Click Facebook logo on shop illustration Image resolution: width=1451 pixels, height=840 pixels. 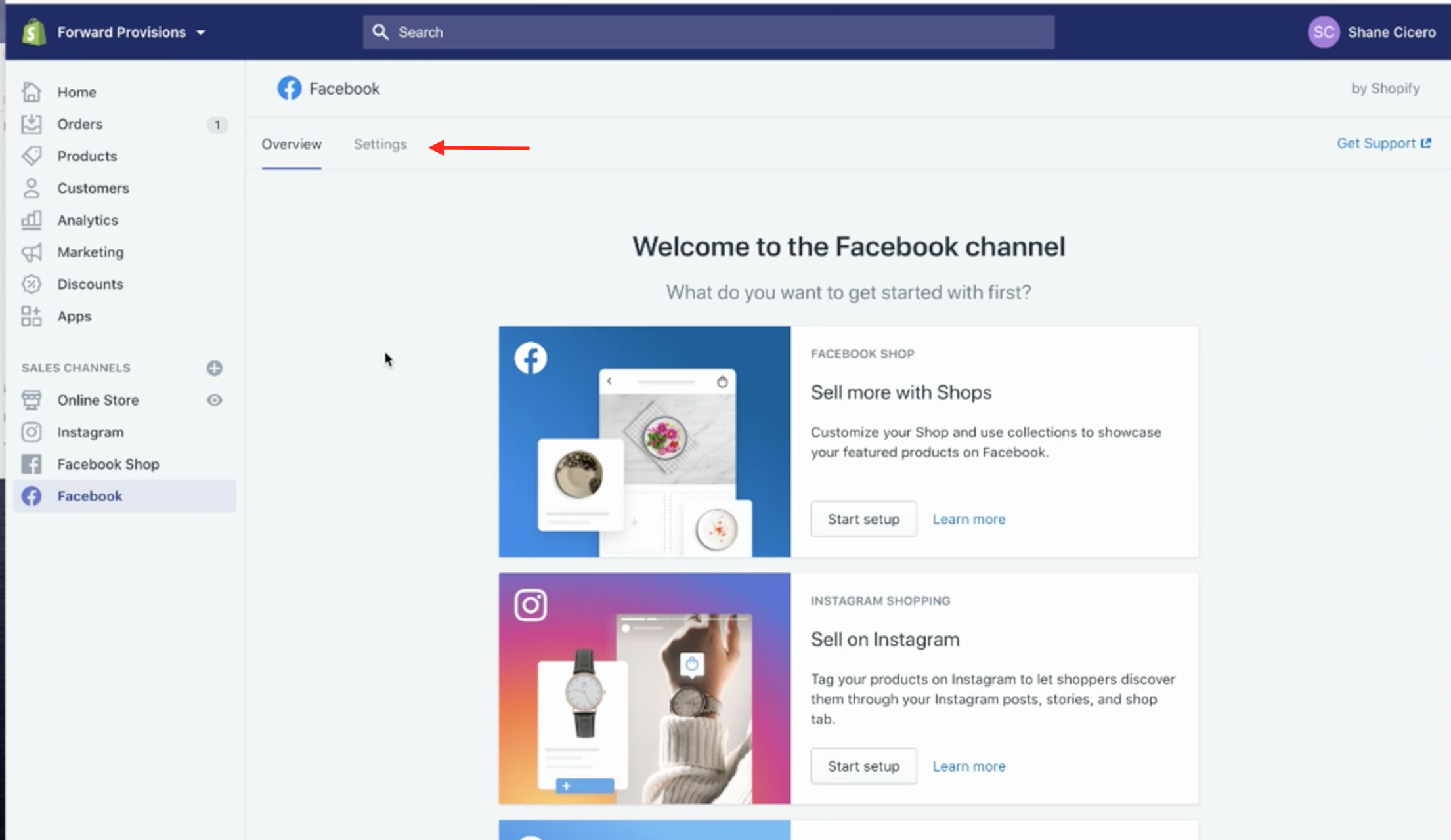pos(531,358)
